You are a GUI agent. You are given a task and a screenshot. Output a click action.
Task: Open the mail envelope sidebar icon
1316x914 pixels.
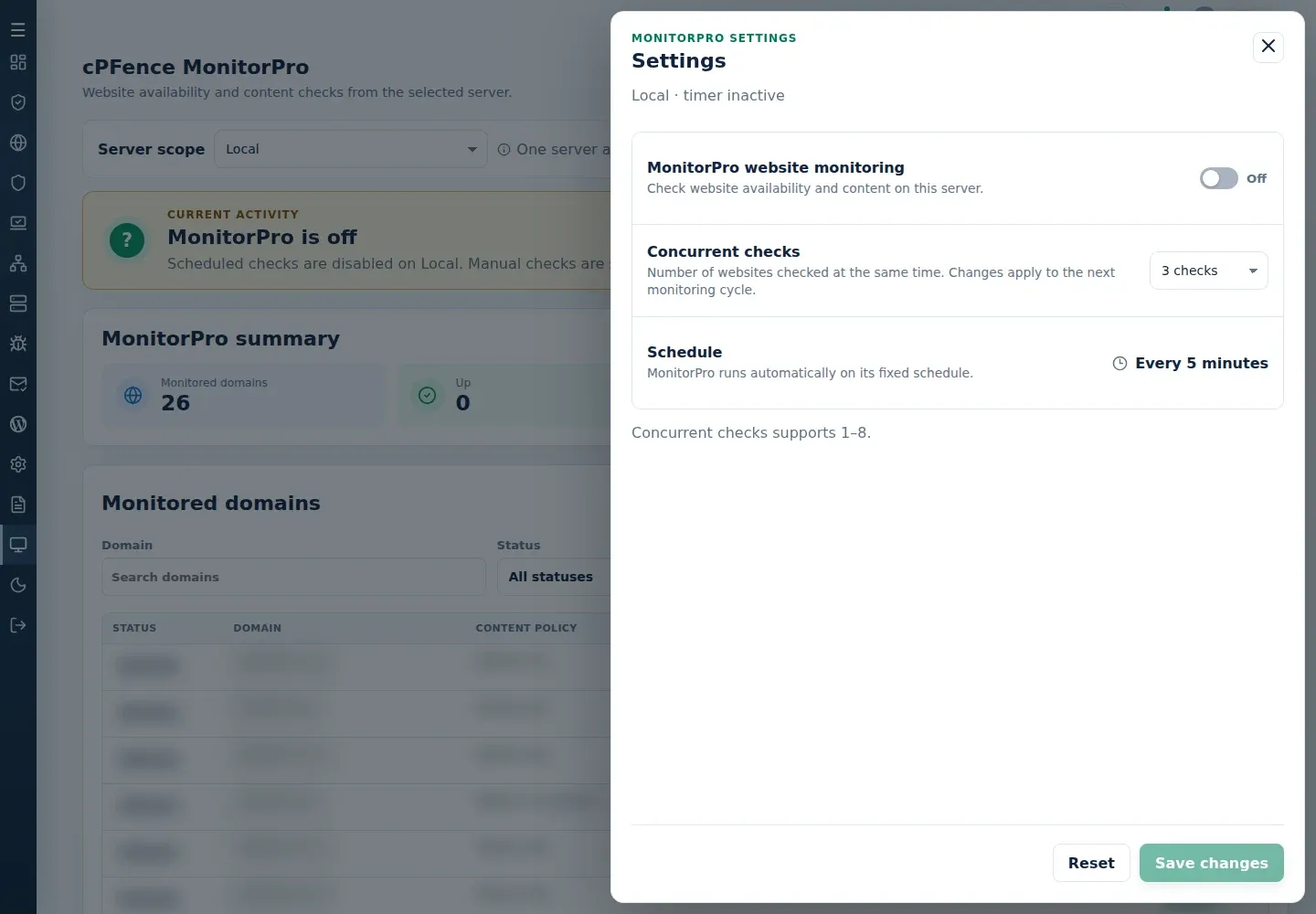pos(18,384)
